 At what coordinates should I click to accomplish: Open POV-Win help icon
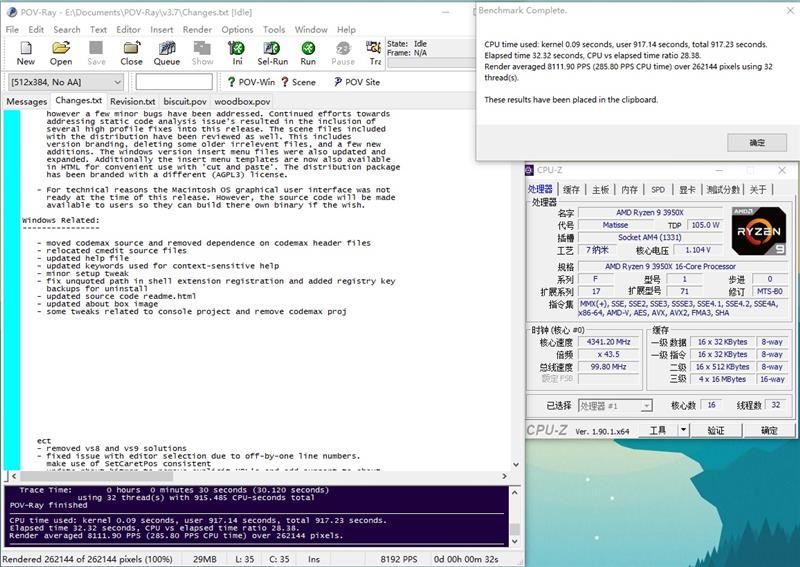[251, 82]
